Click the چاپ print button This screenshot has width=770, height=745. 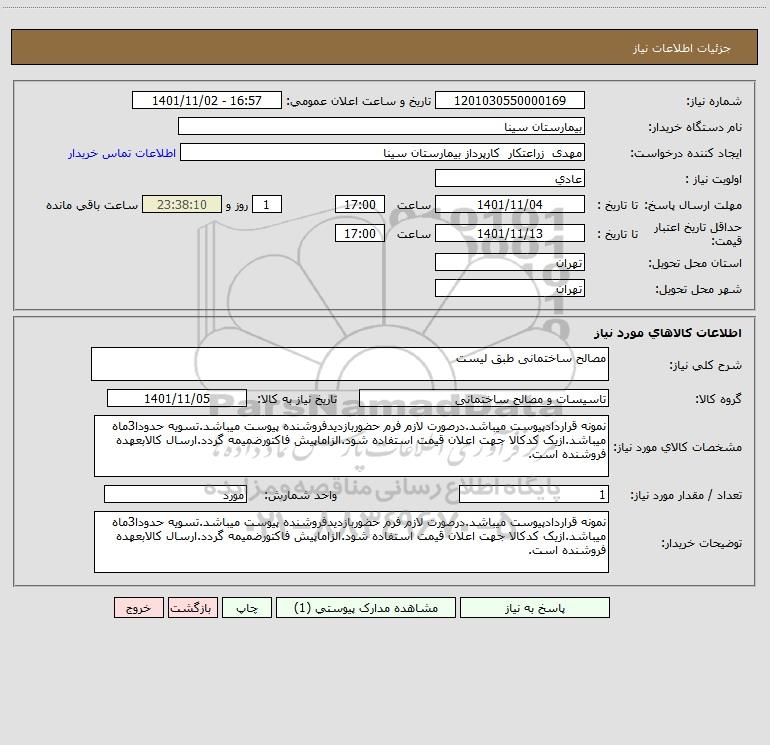tap(247, 608)
